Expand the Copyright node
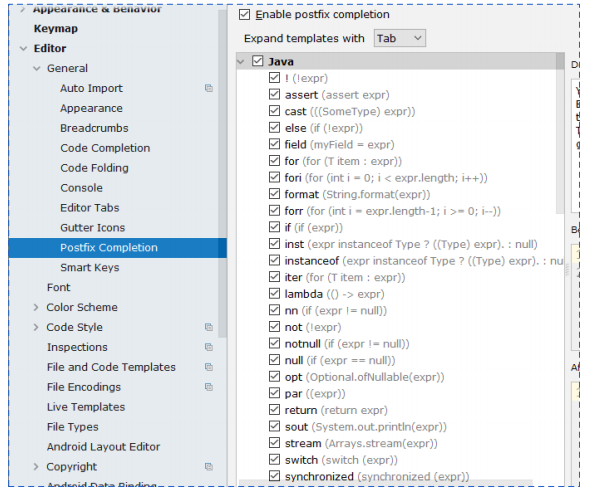The width and height of the screenshot is (594, 495). click(36, 467)
